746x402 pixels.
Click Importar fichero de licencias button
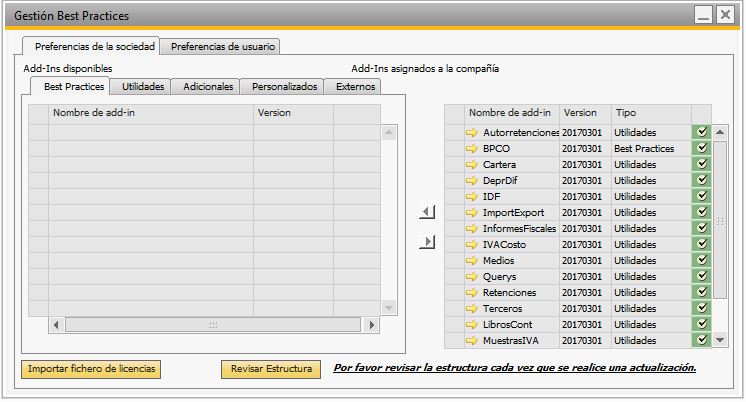91,369
